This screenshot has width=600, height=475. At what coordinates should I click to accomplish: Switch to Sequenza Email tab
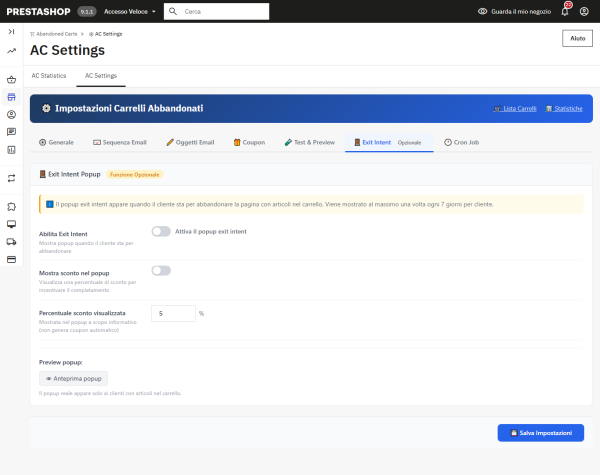[x=120, y=142]
